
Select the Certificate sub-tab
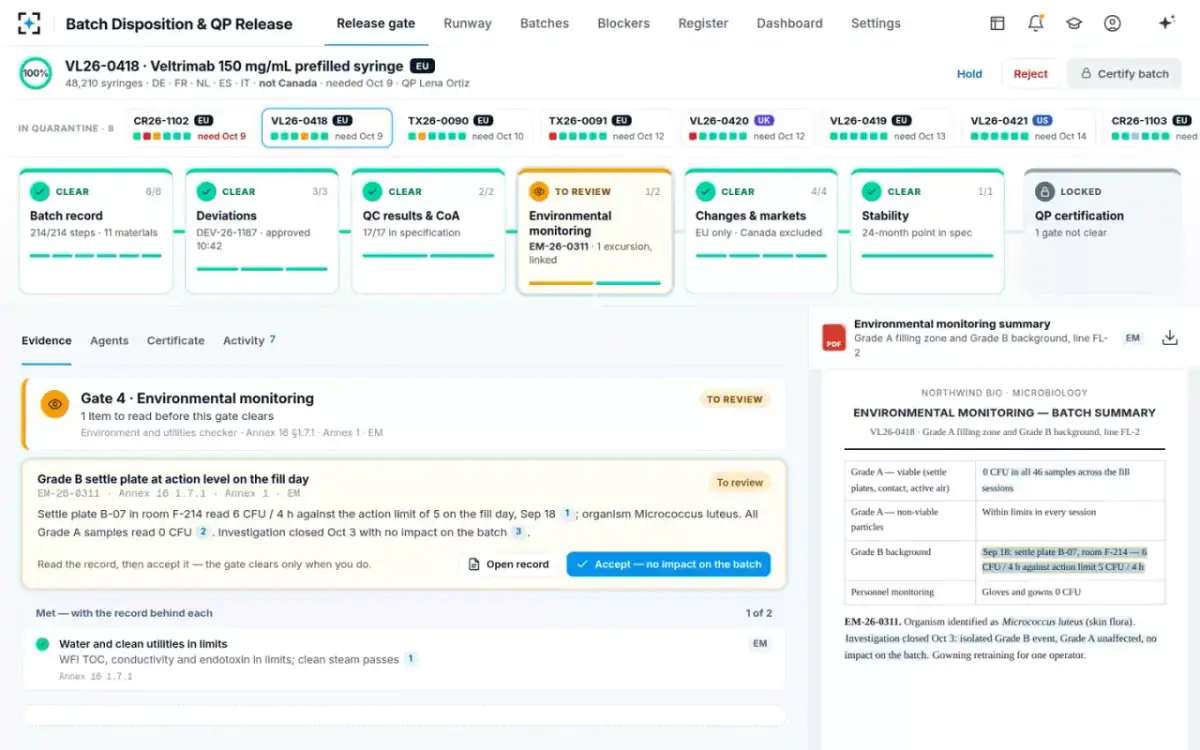pyautogui.click(x=176, y=340)
